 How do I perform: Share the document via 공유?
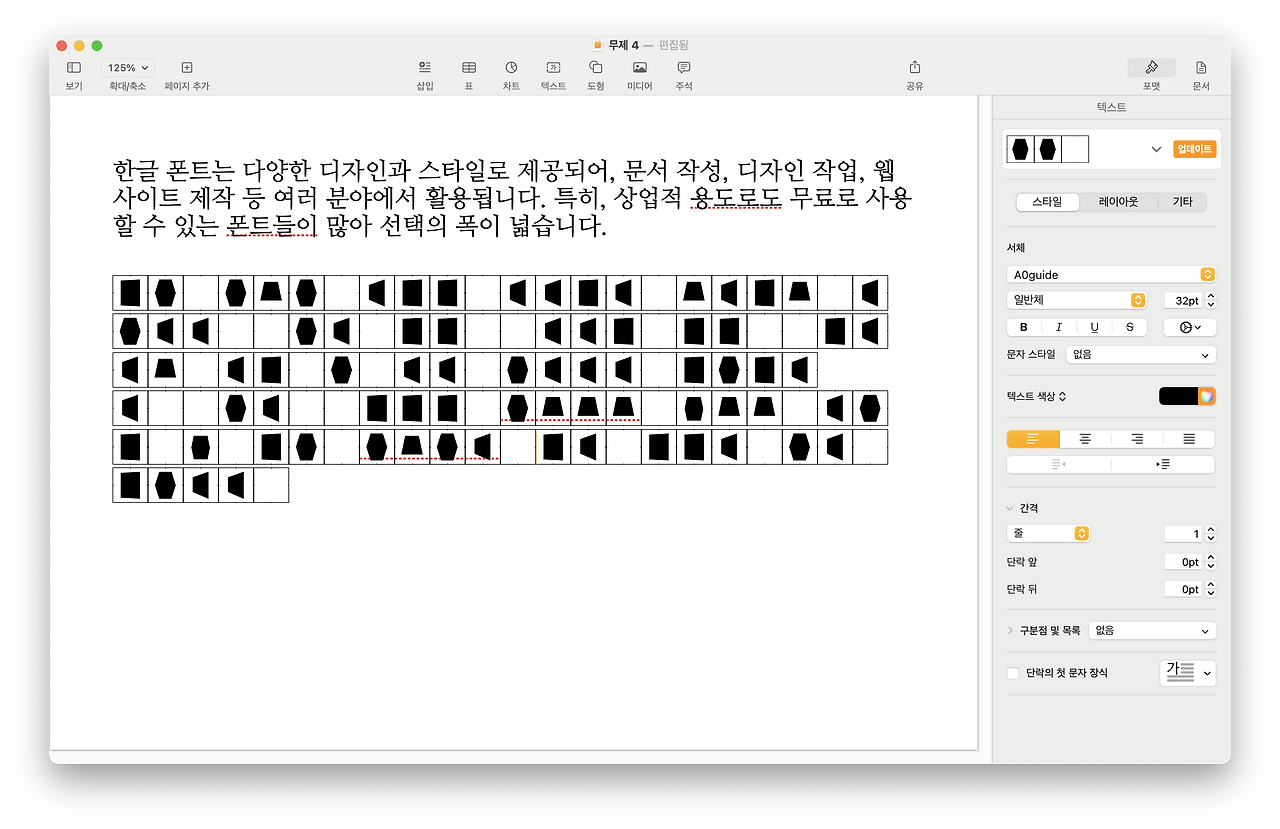click(x=913, y=71)
